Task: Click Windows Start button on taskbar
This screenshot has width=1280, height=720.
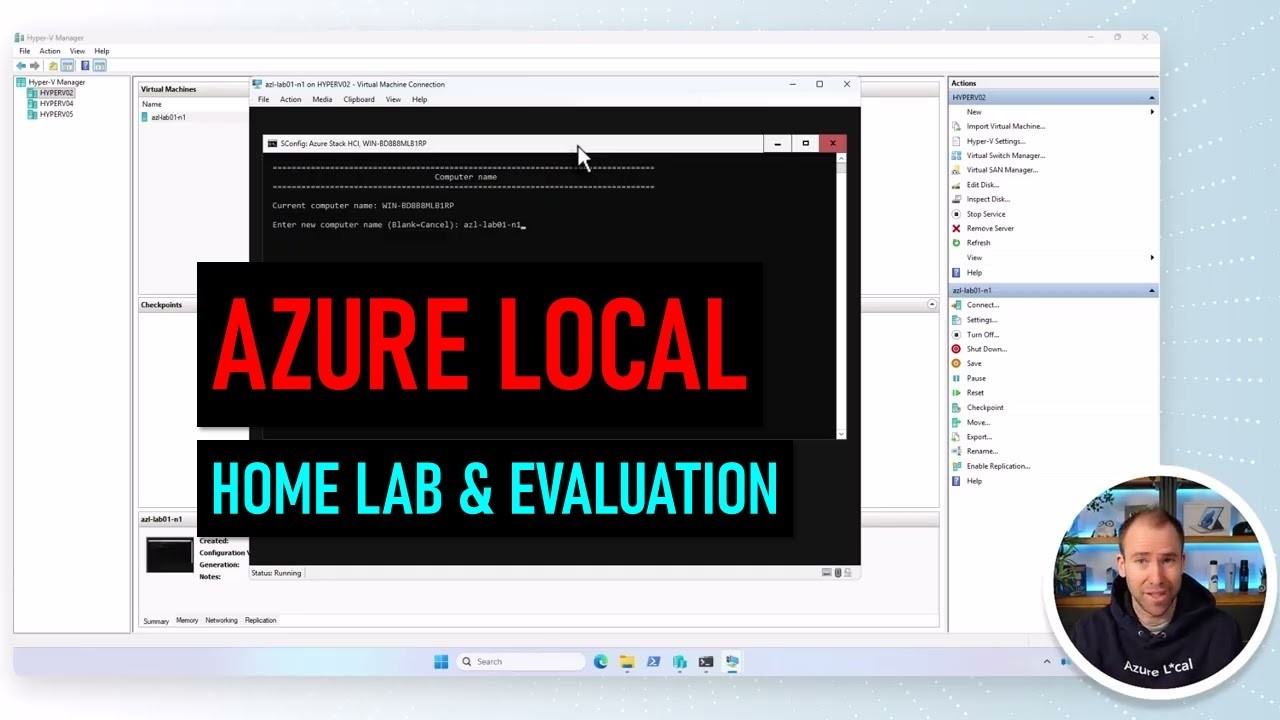Action: coord(441,661)
